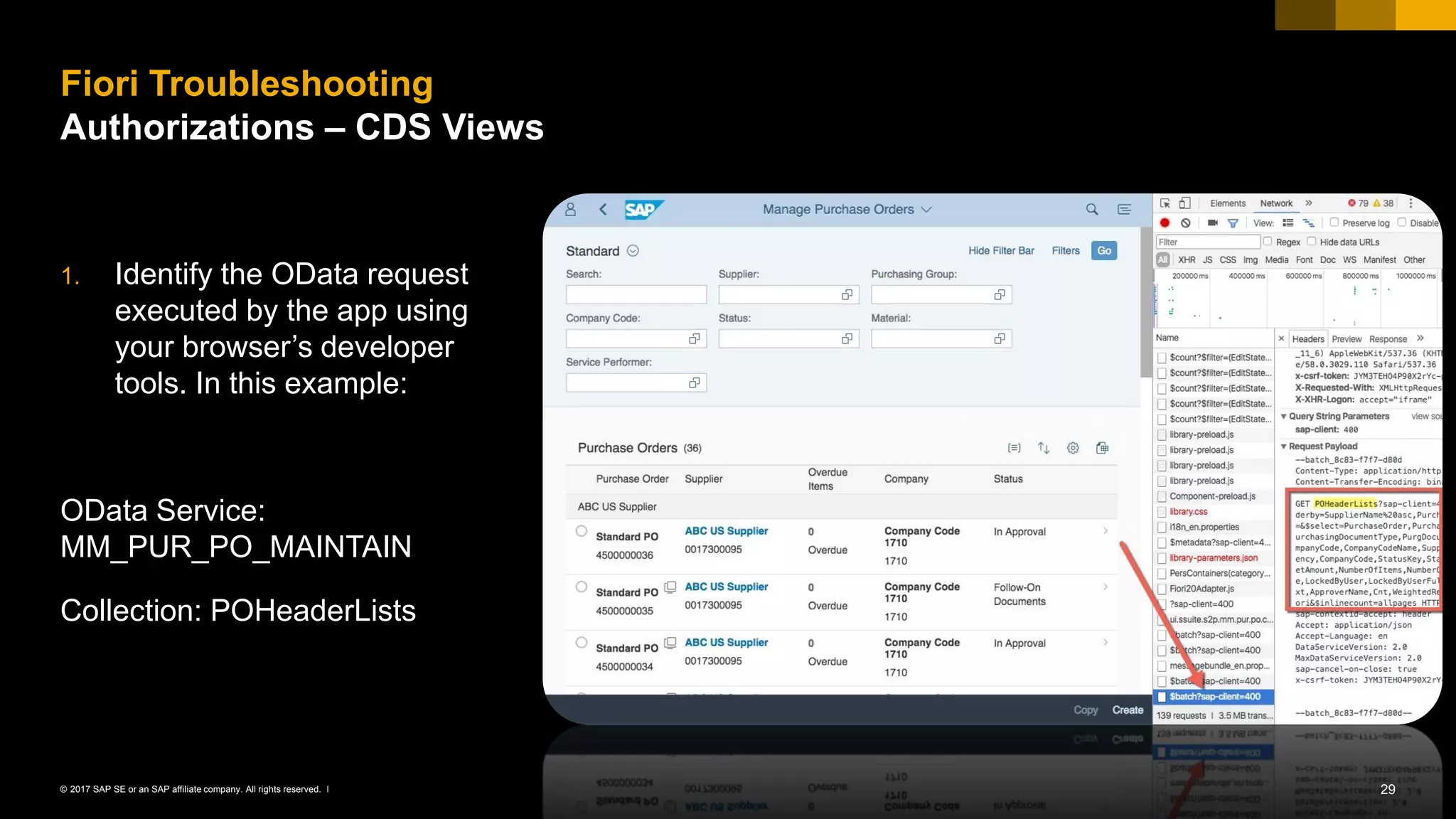Show more request detail tabs chevrons
The height and width of the screenshot is (819, 1456).
[1420, 338]
